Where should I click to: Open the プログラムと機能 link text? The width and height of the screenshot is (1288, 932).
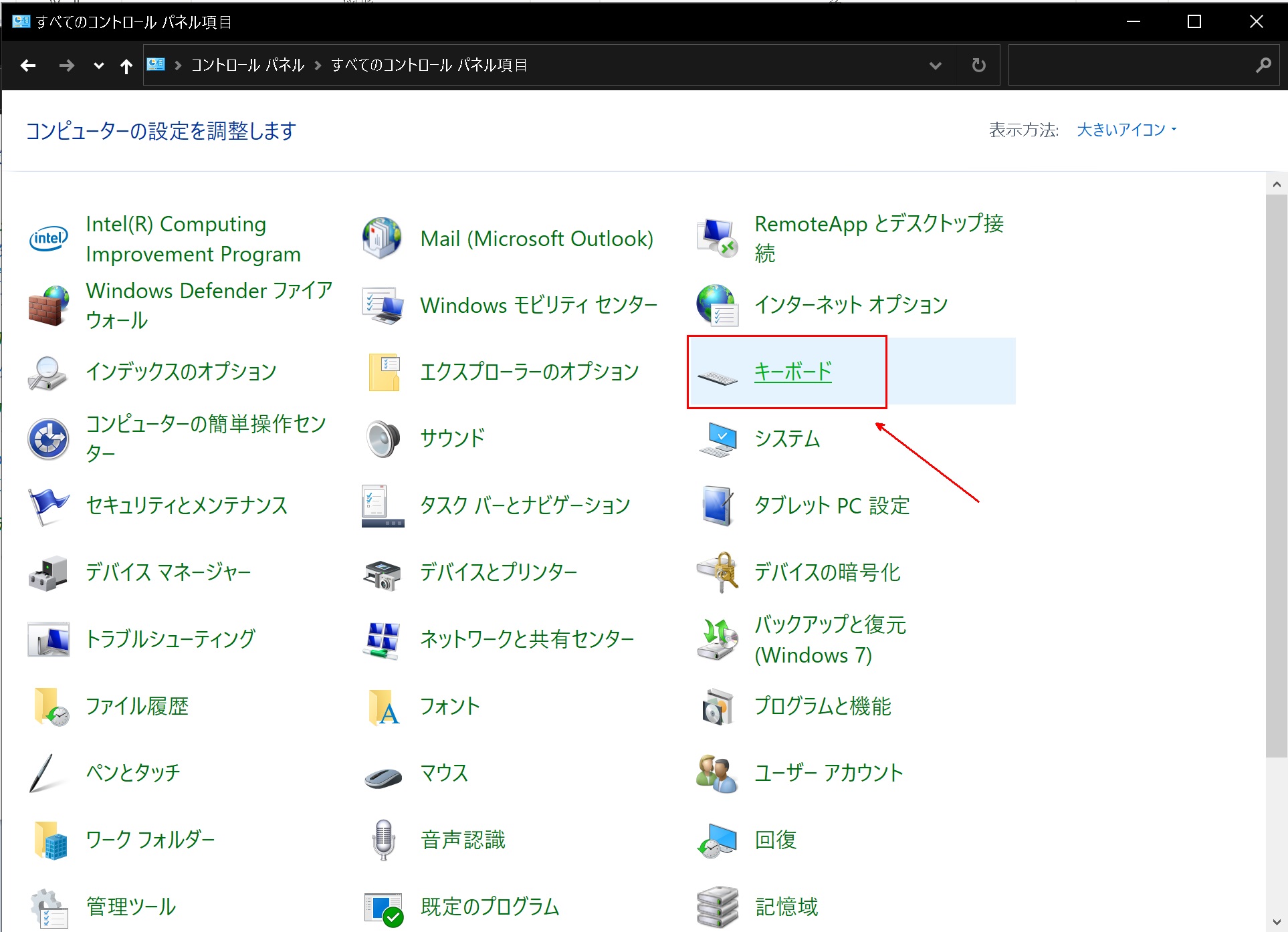click(x=823, y=706)
